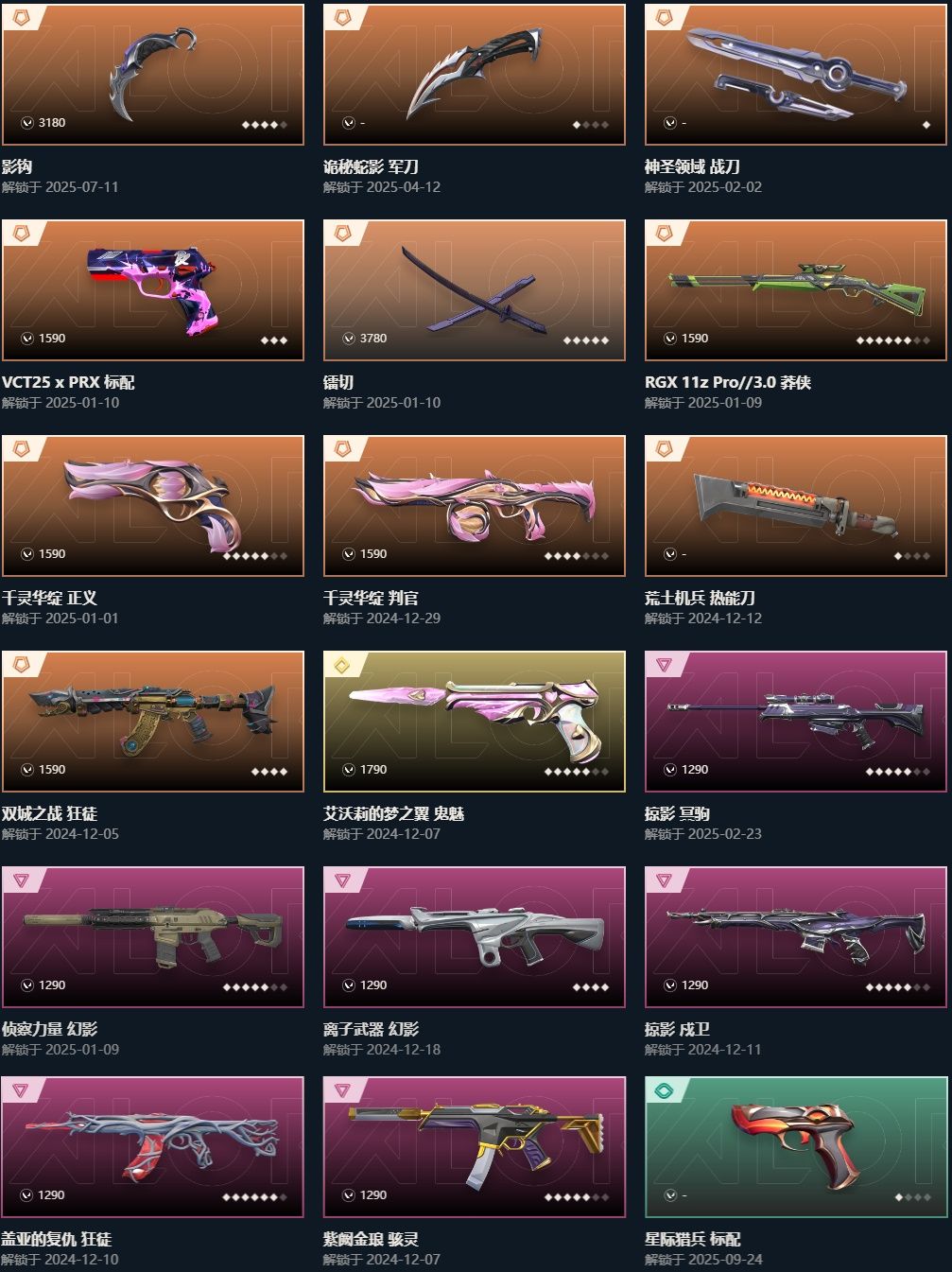Click the 1290 price on 掠影 戍卫

[695, 985]
